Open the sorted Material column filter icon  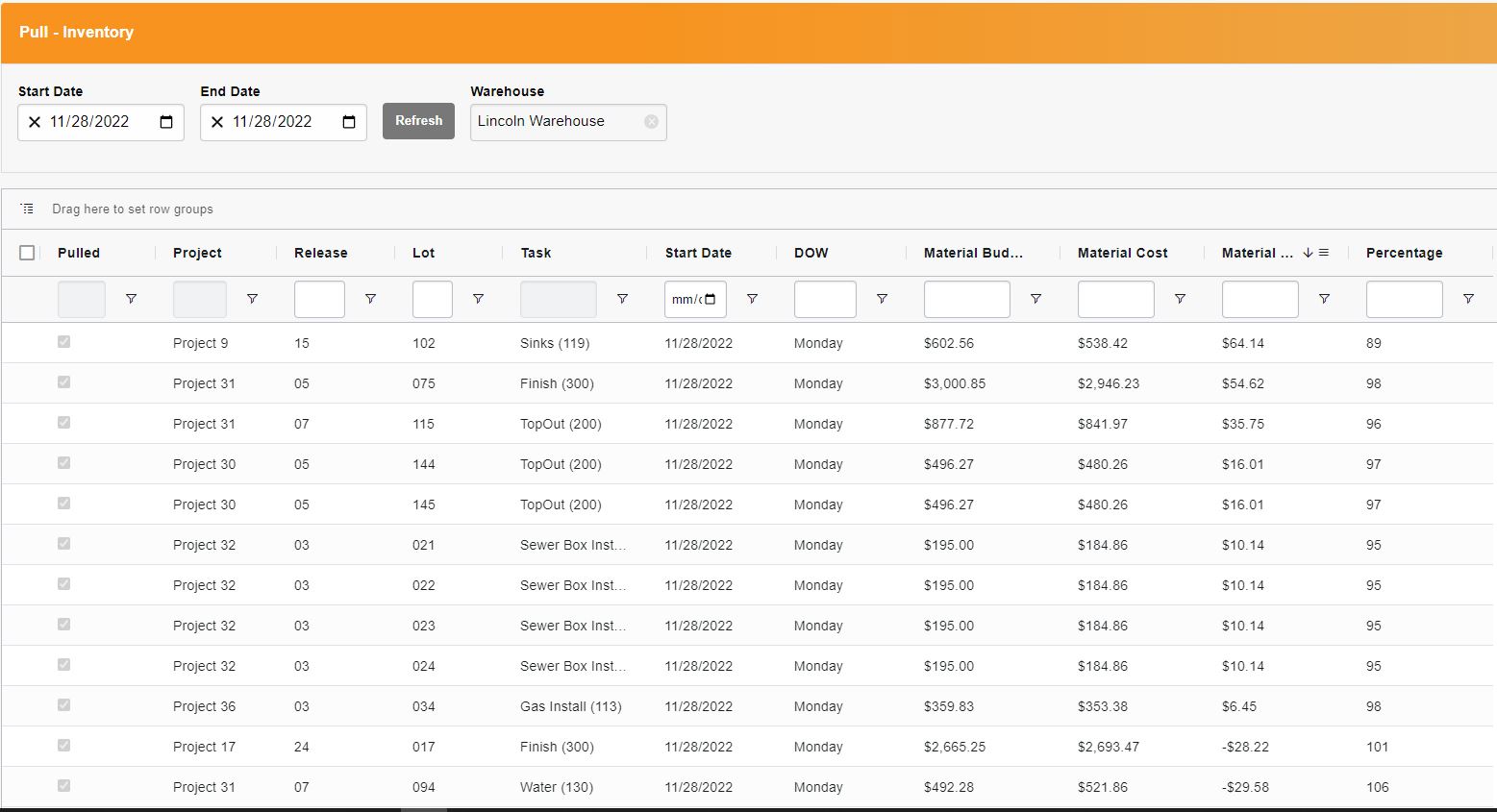tap(1324, 299)
